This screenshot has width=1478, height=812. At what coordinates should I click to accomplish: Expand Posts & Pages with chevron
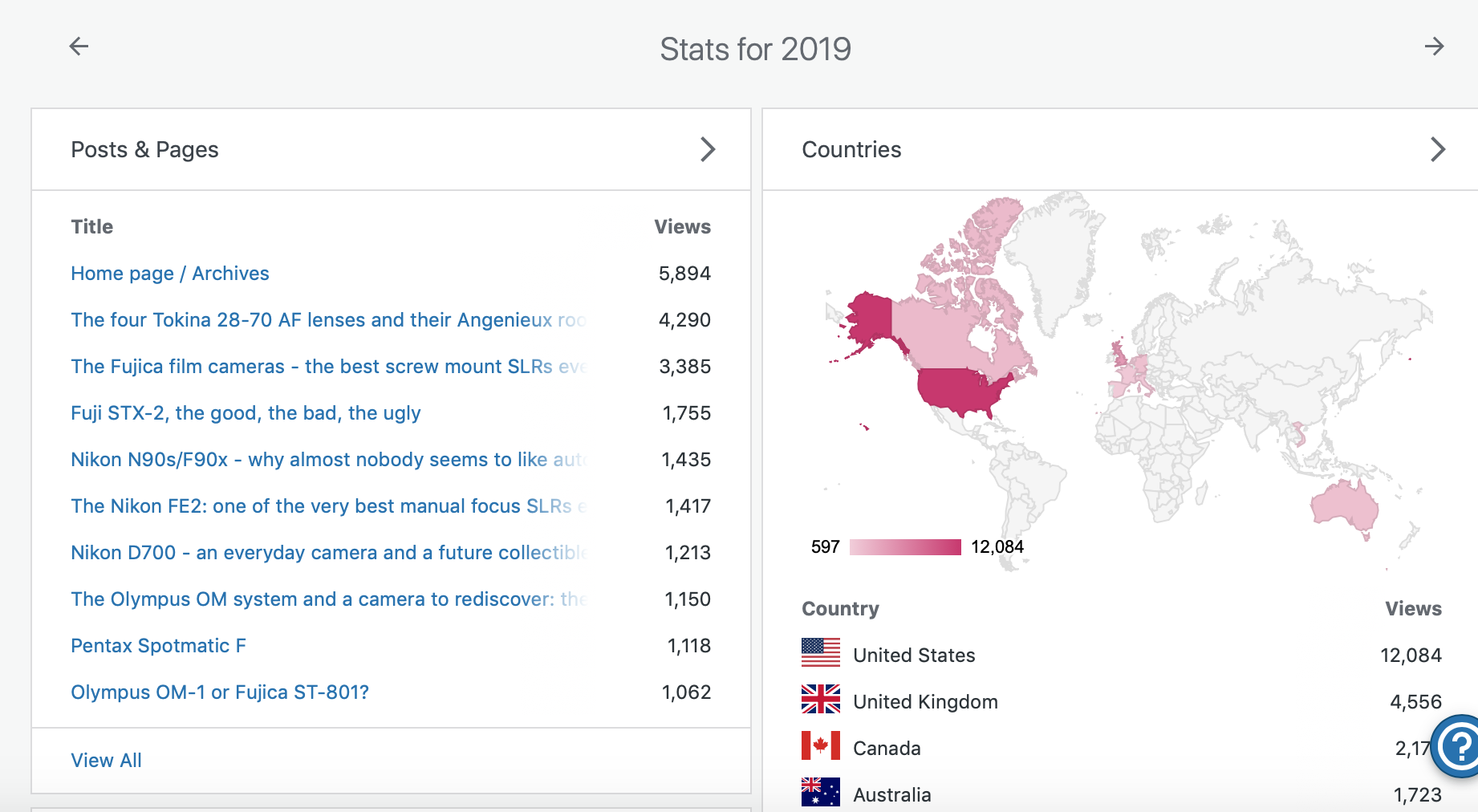707,149
